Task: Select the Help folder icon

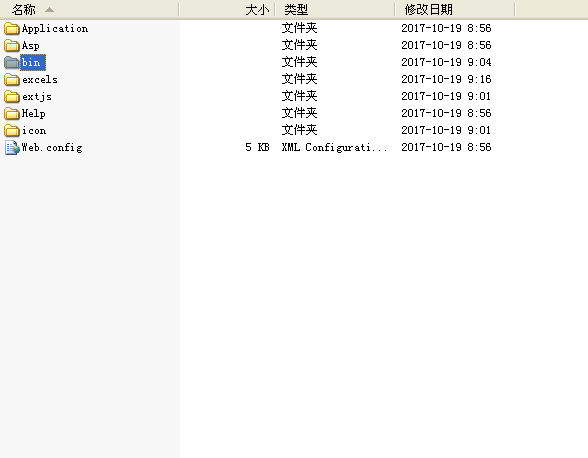Action: pos(12,113)
